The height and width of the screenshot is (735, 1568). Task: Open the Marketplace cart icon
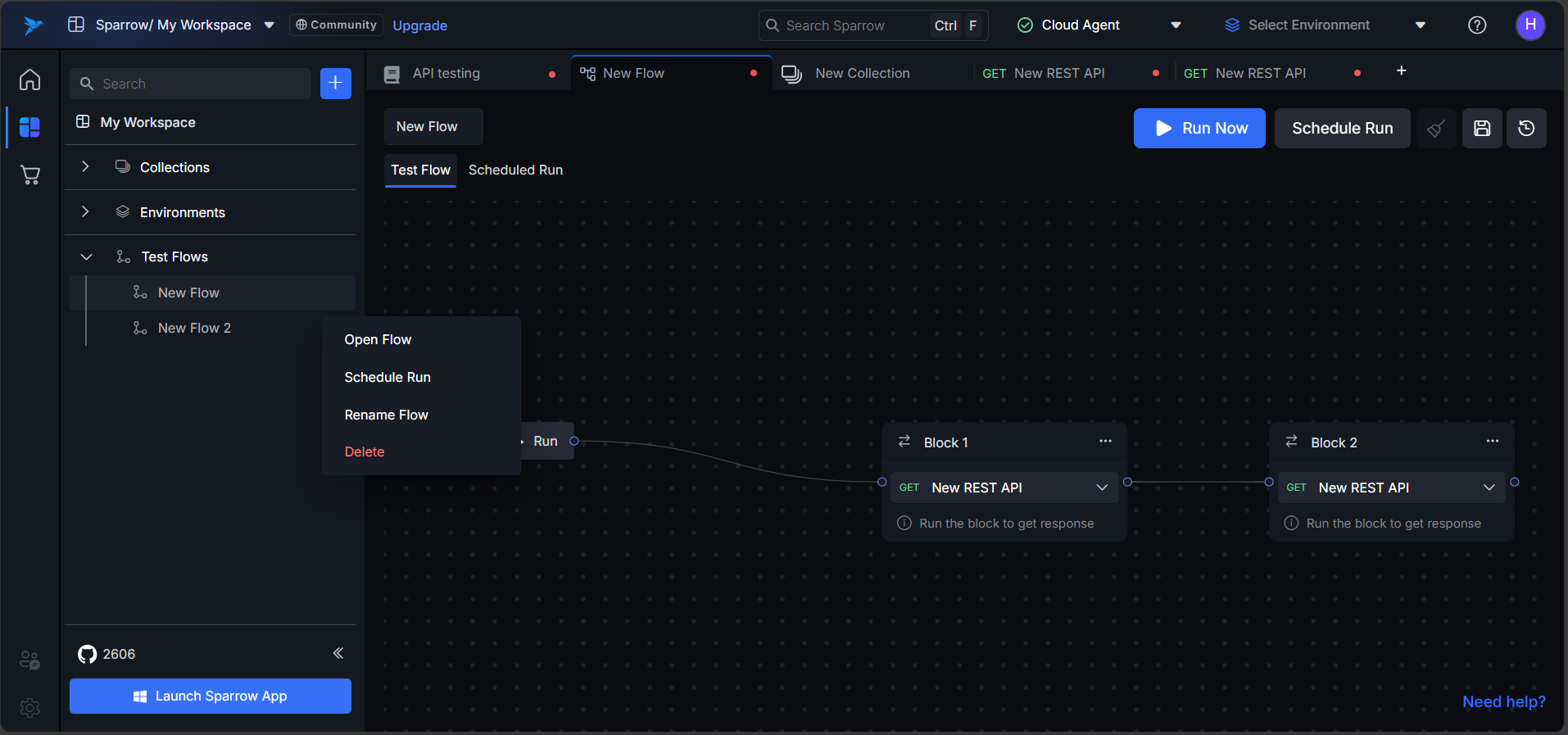tap(30, 175)
